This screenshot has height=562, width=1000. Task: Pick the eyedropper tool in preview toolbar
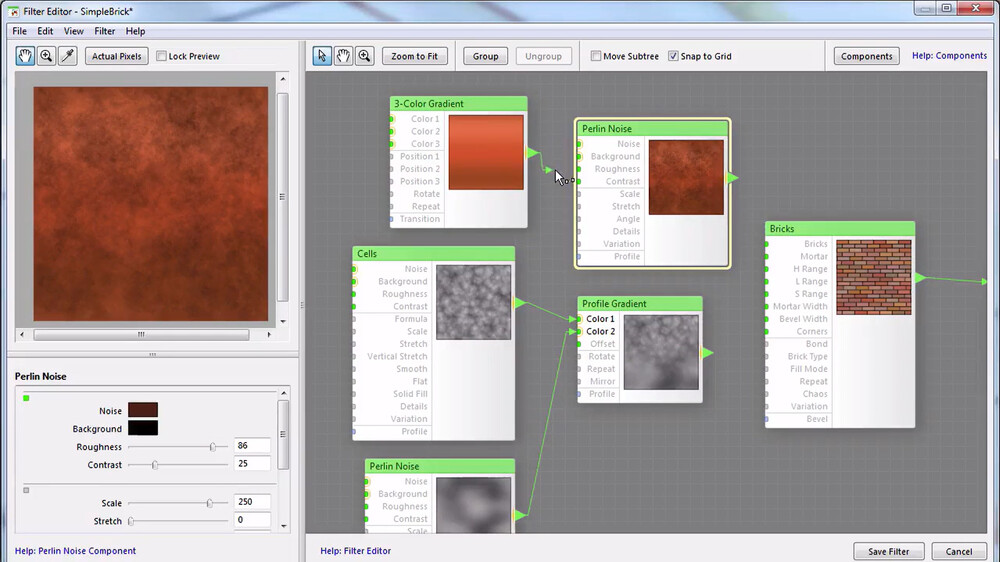coord(67,56)
